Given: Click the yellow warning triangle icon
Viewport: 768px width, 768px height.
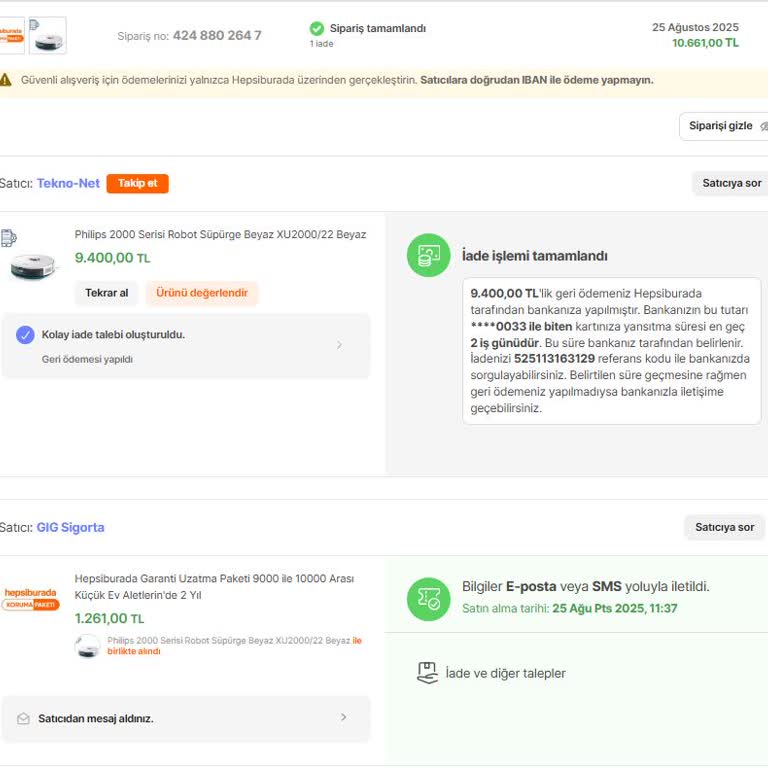Looking at the screenshot, I should [x=5, y=80].
